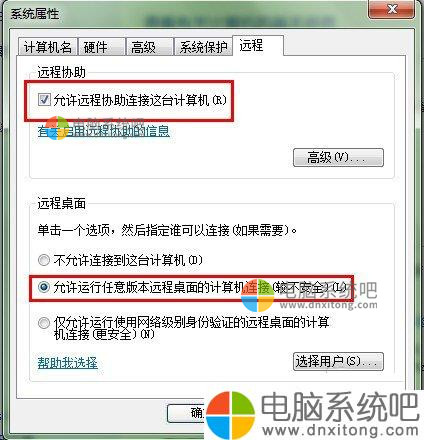The image size is (424, 440).
Task: Switch to the 计算机名 tab
Action: (x=47, y=47)
